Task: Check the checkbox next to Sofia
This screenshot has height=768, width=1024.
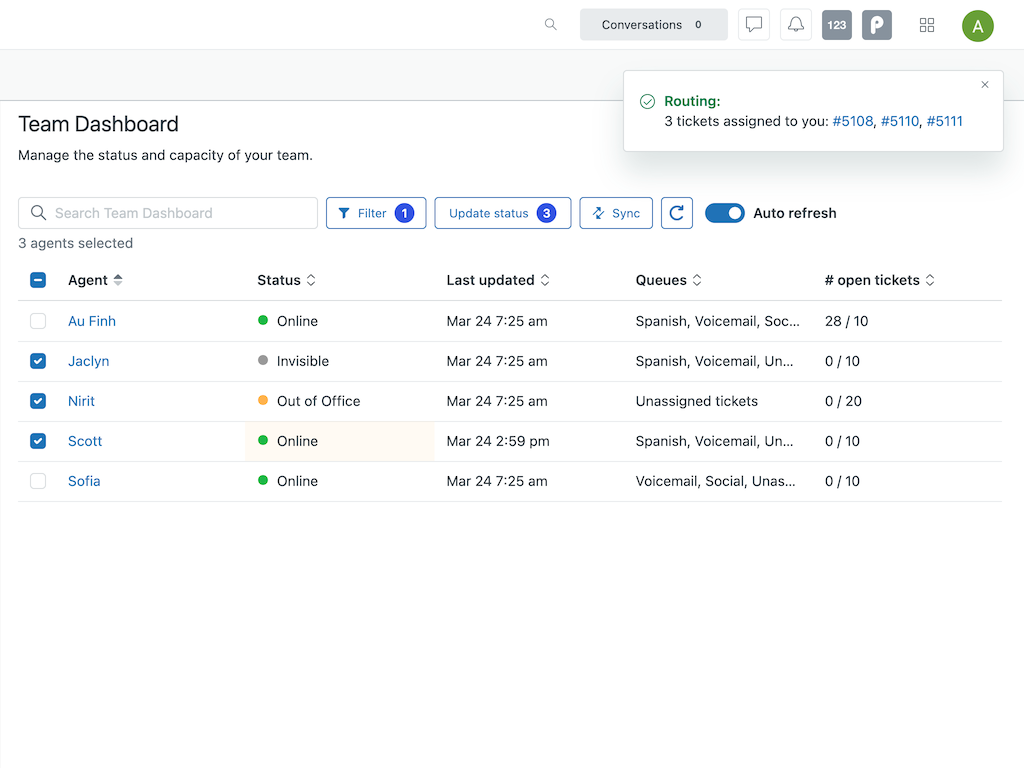Action: [x=37, y=481]
